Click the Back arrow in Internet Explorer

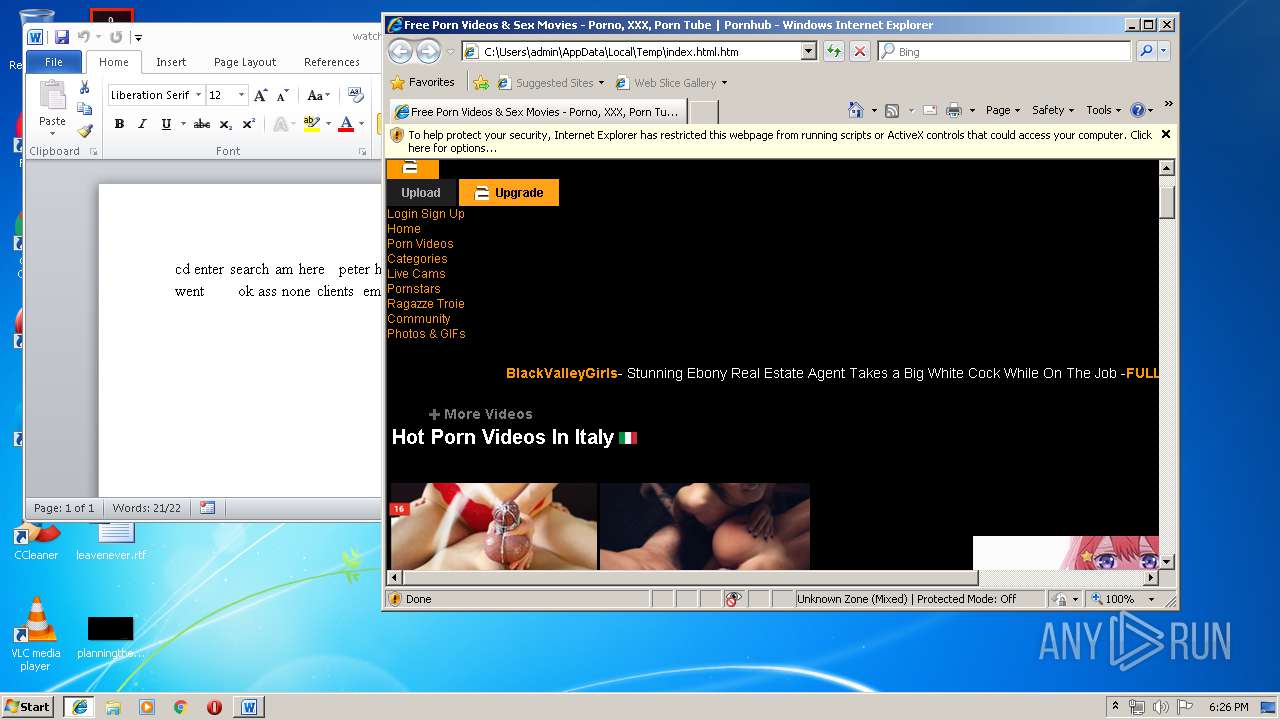400,51
